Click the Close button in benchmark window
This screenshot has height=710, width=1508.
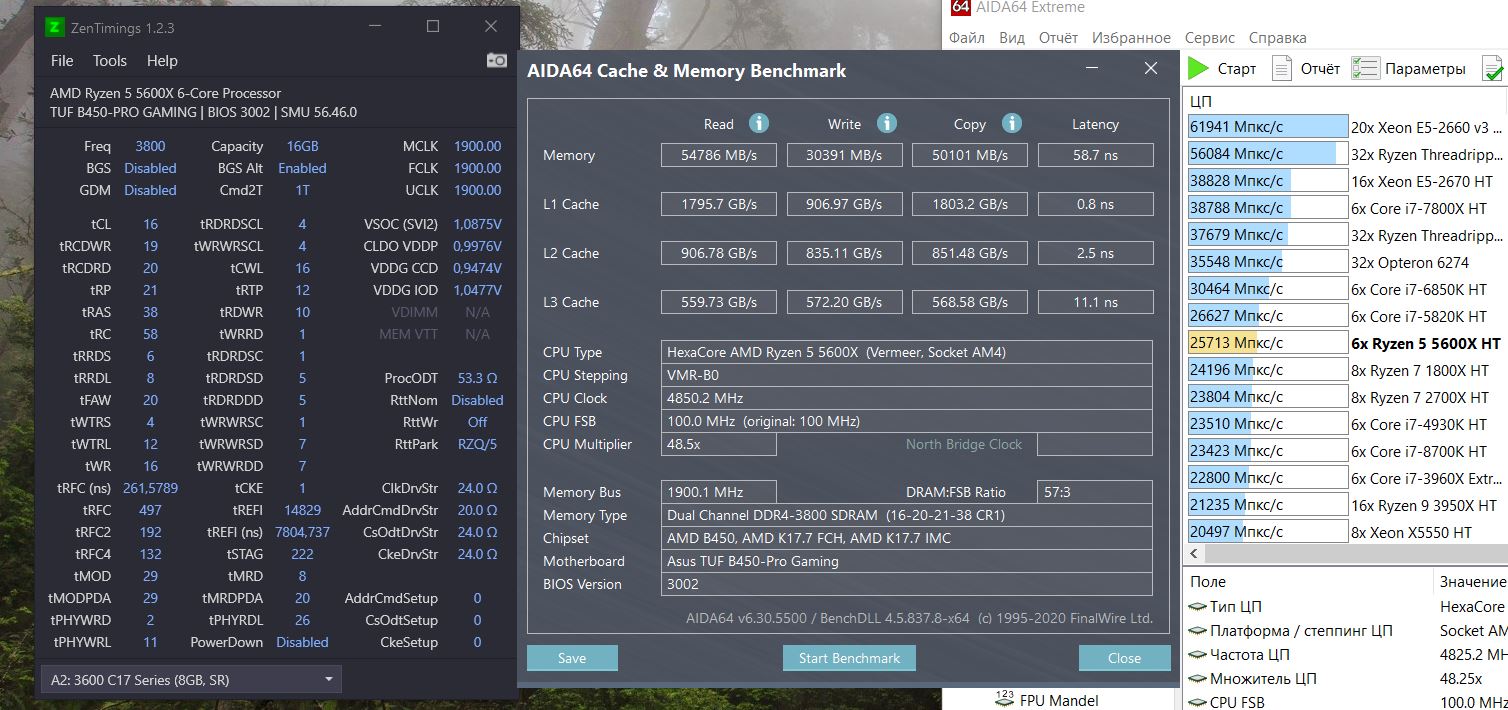pos(1124,658)
